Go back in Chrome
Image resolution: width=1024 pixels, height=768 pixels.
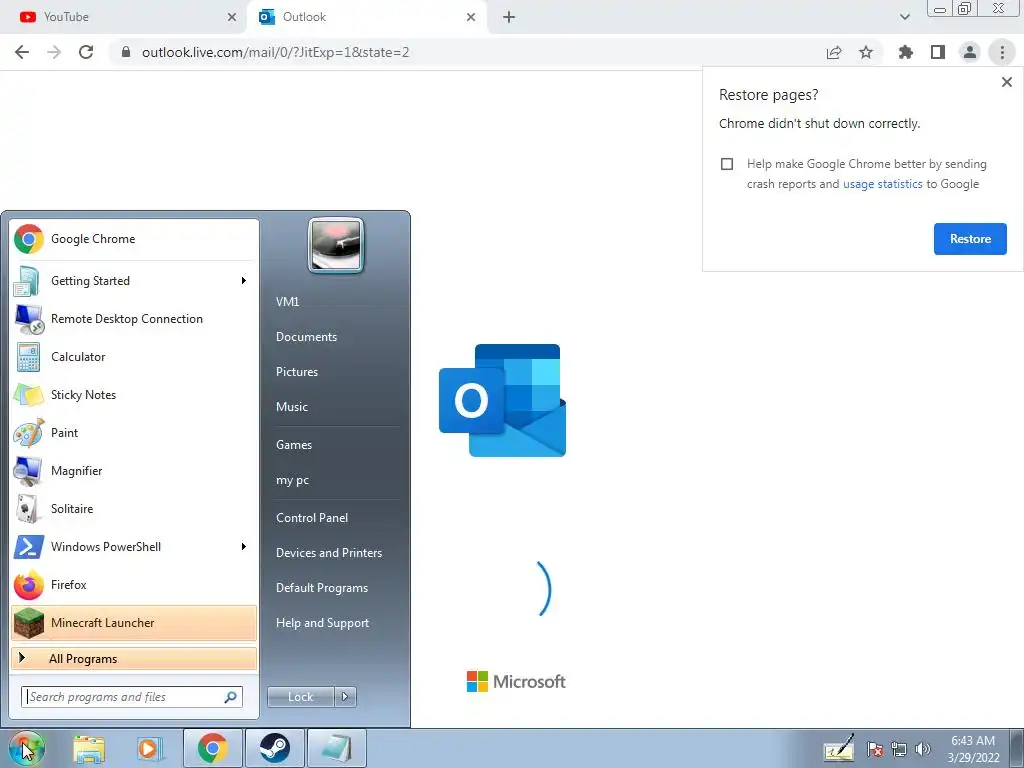[x=22, y=52]
